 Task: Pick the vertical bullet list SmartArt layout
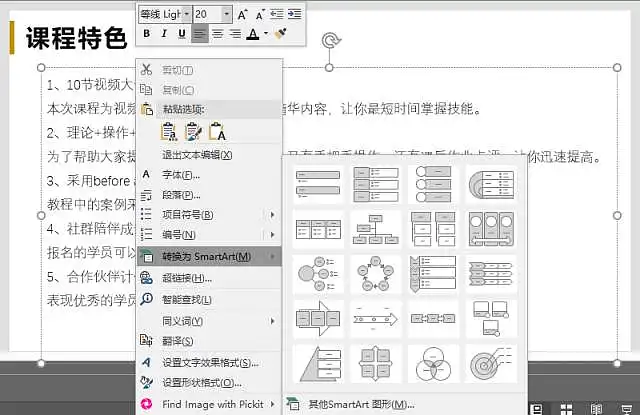[318, 184]
